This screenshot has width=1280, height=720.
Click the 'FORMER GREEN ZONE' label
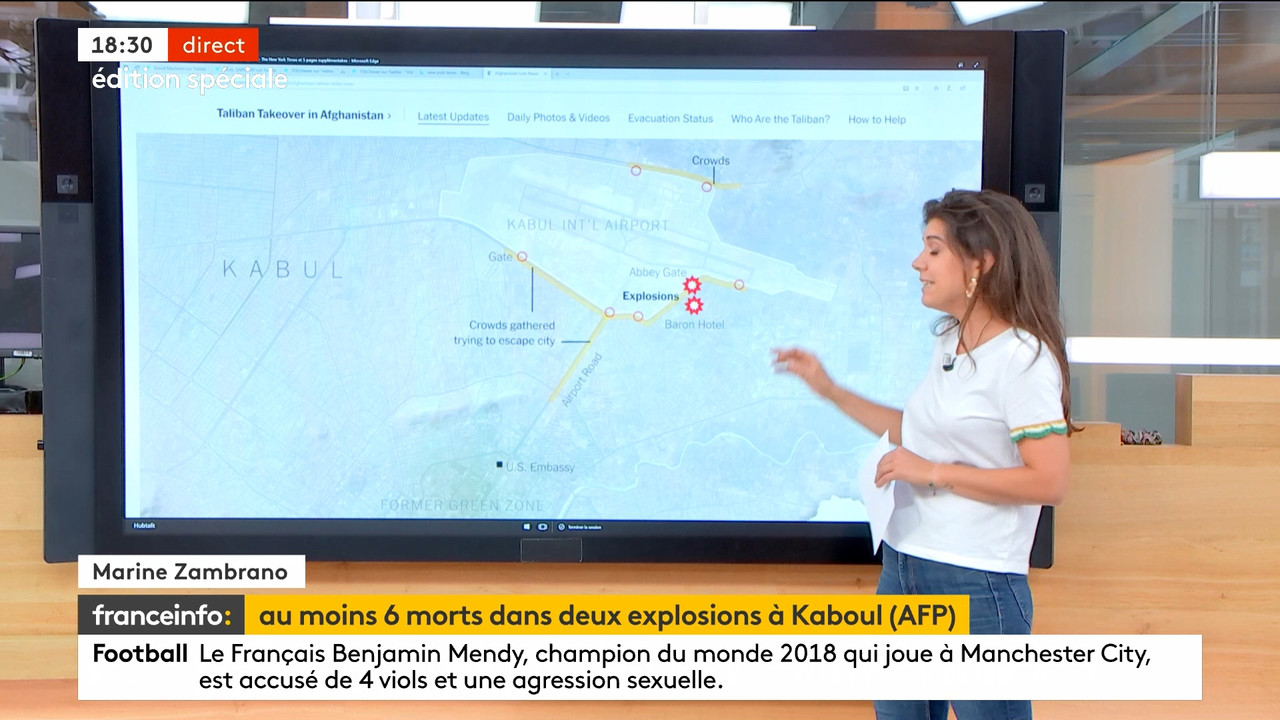[x=462, y=505]
